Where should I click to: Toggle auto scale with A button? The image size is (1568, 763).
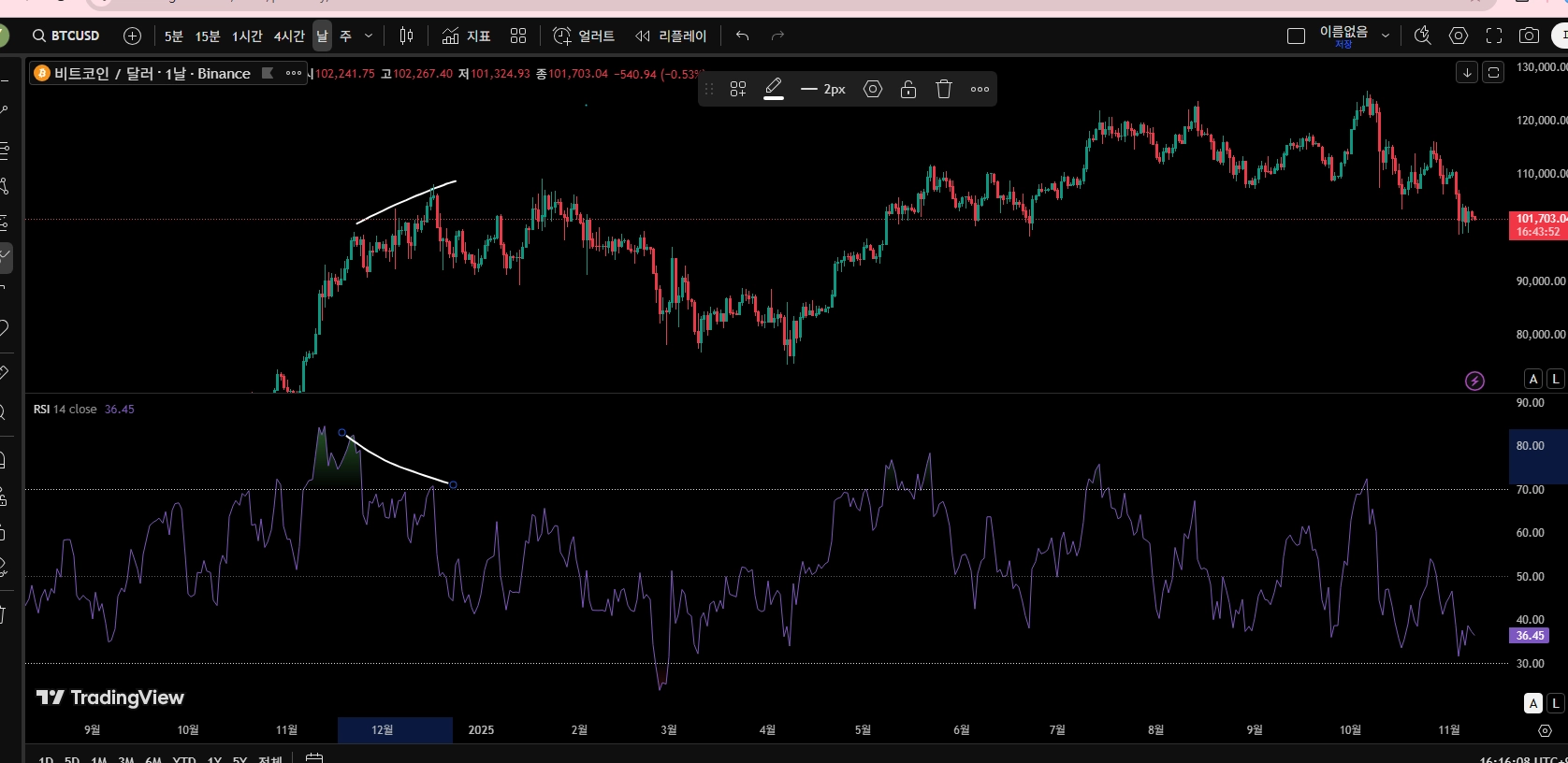1532,379
